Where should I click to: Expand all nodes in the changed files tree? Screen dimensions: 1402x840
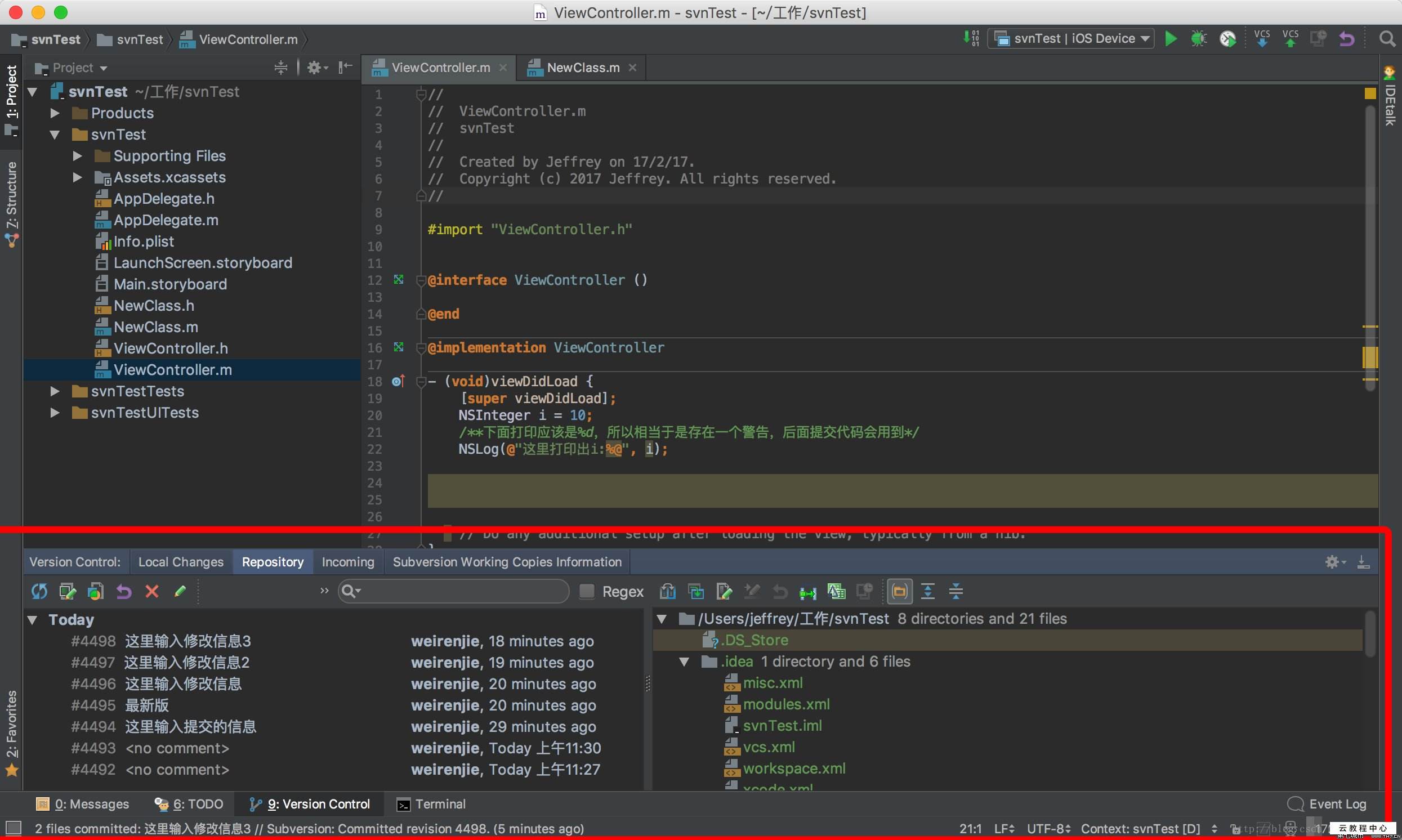pos(928,592)
